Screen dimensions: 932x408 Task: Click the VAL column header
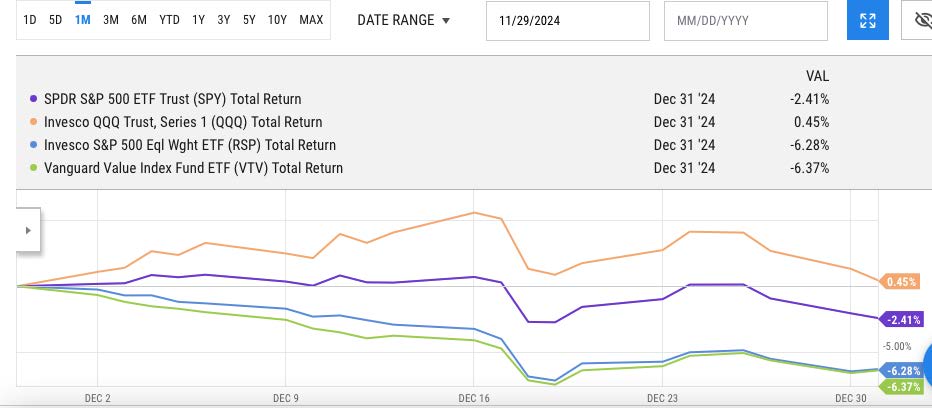click(817, 76)
